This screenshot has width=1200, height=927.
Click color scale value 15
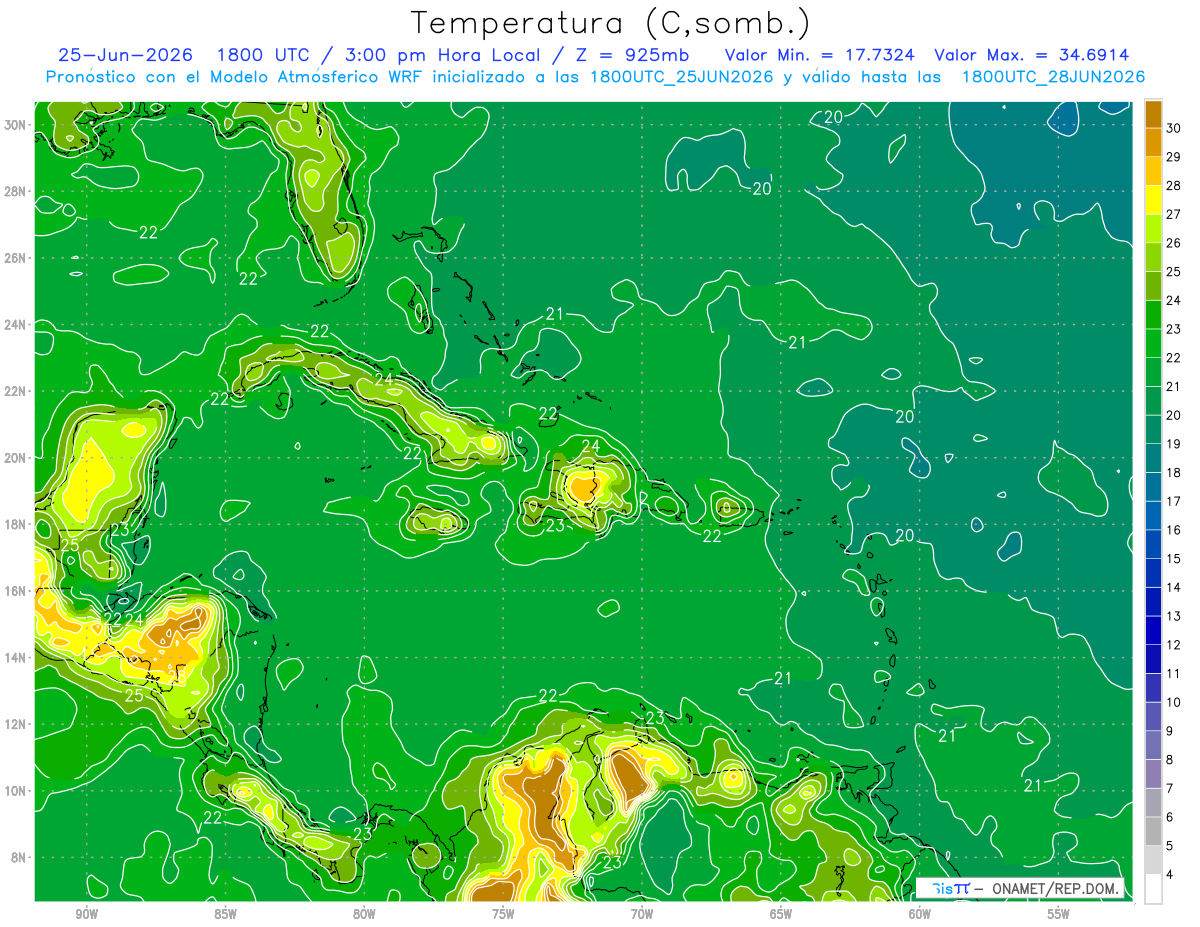(1174, 559)
